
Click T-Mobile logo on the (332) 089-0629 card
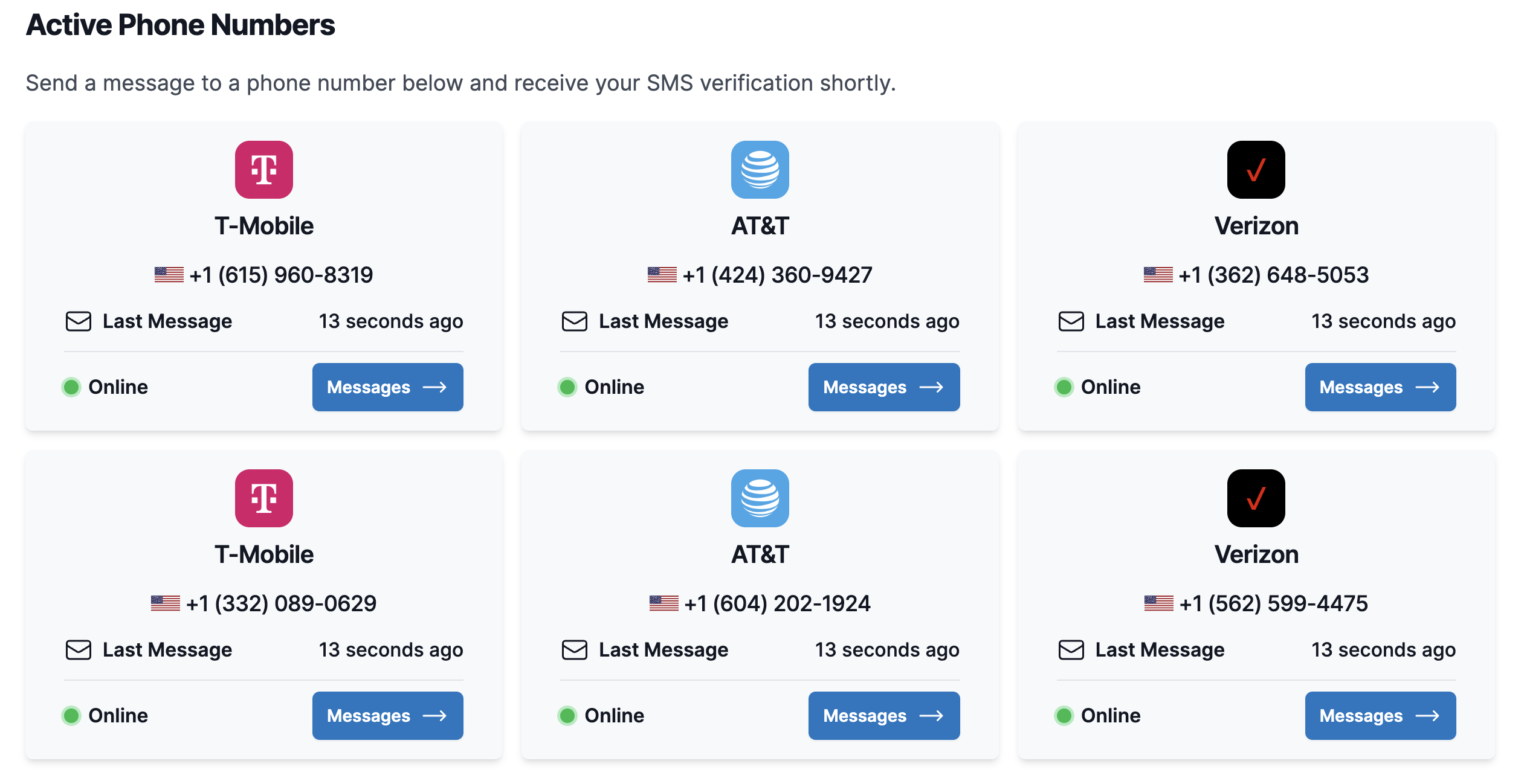[264, 498]
